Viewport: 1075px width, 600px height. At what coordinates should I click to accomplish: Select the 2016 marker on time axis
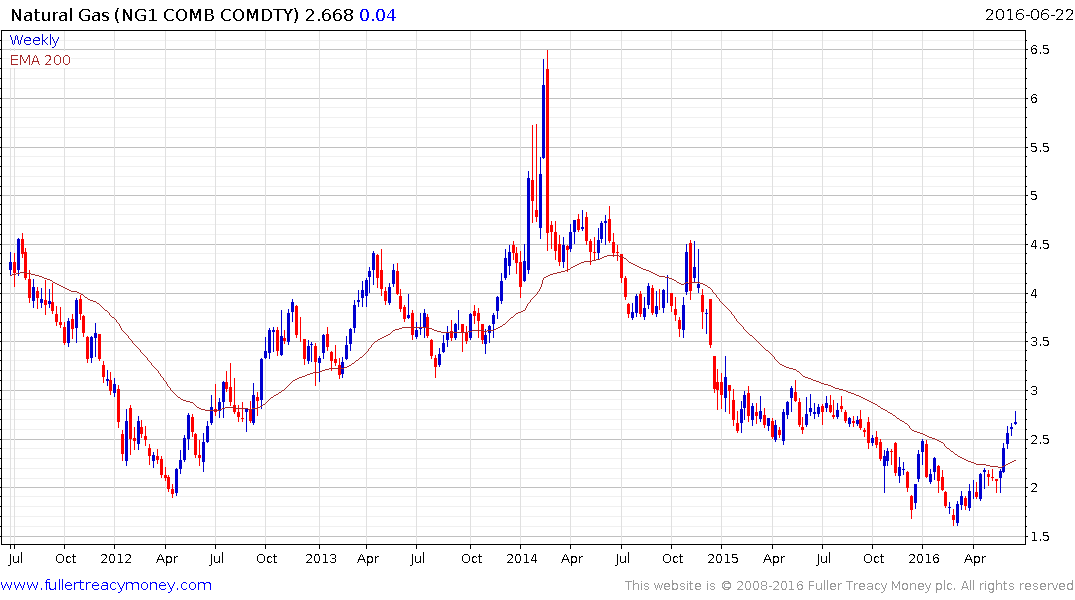pos(924,558)
